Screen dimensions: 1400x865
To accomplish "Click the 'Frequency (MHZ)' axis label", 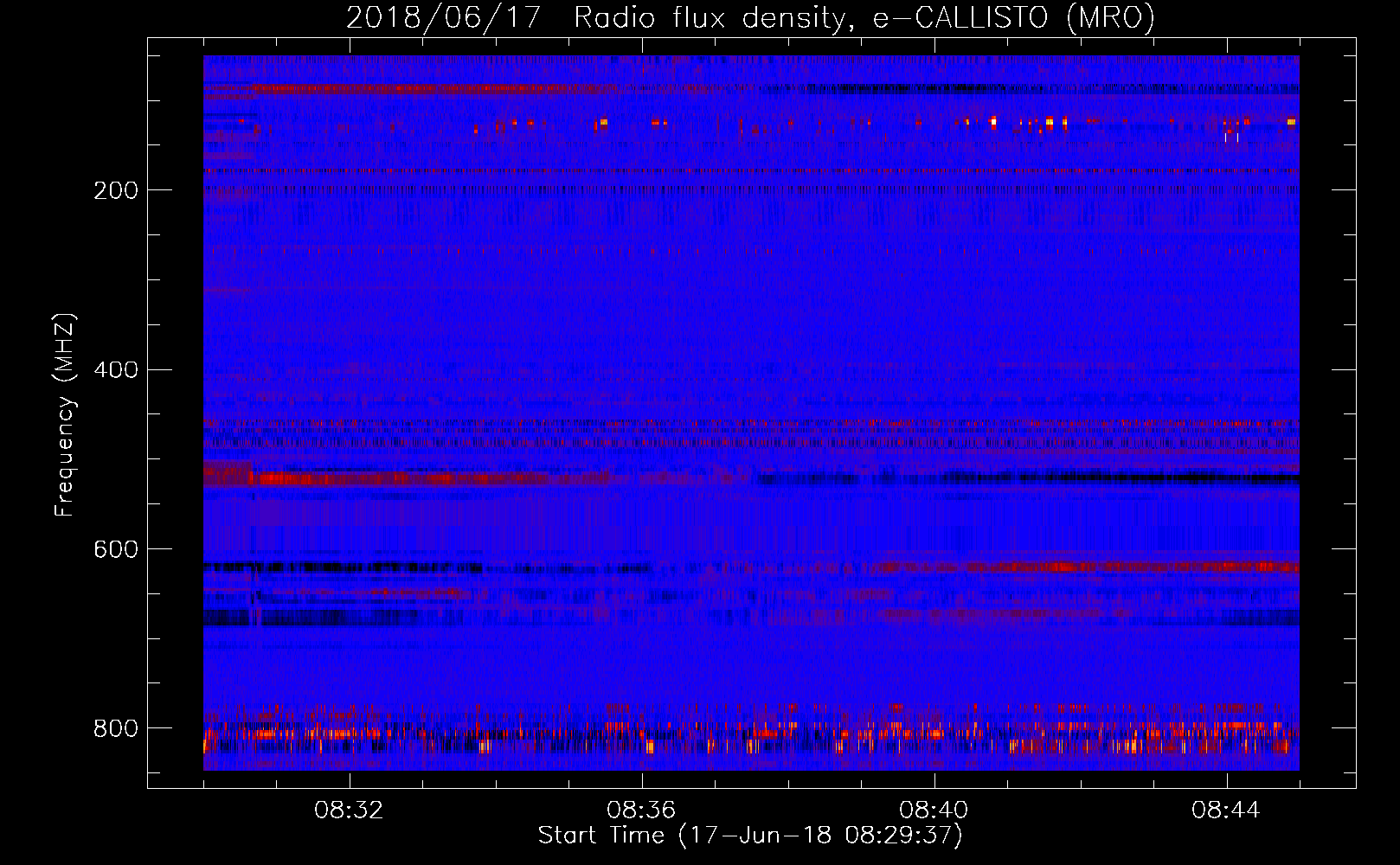I will (65, 414).
